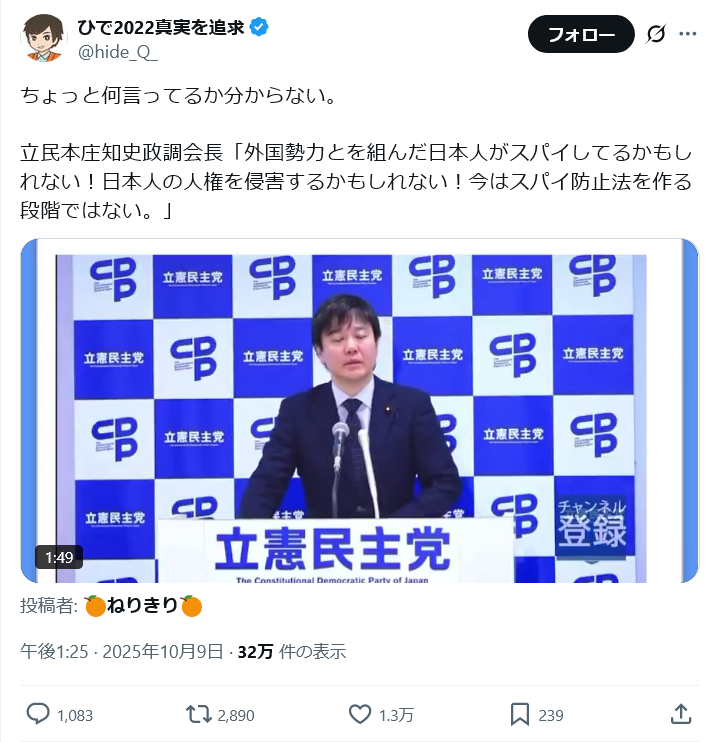Click the 2,890 repost count

236,715
